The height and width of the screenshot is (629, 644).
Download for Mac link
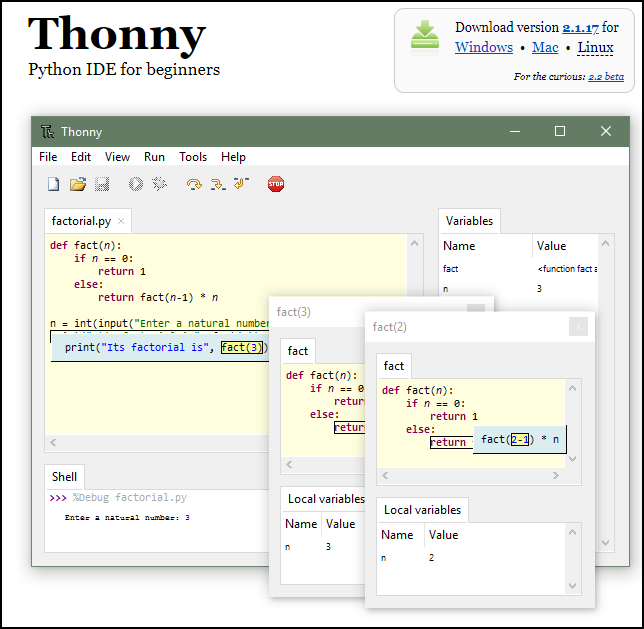click(x=545, y=48)
